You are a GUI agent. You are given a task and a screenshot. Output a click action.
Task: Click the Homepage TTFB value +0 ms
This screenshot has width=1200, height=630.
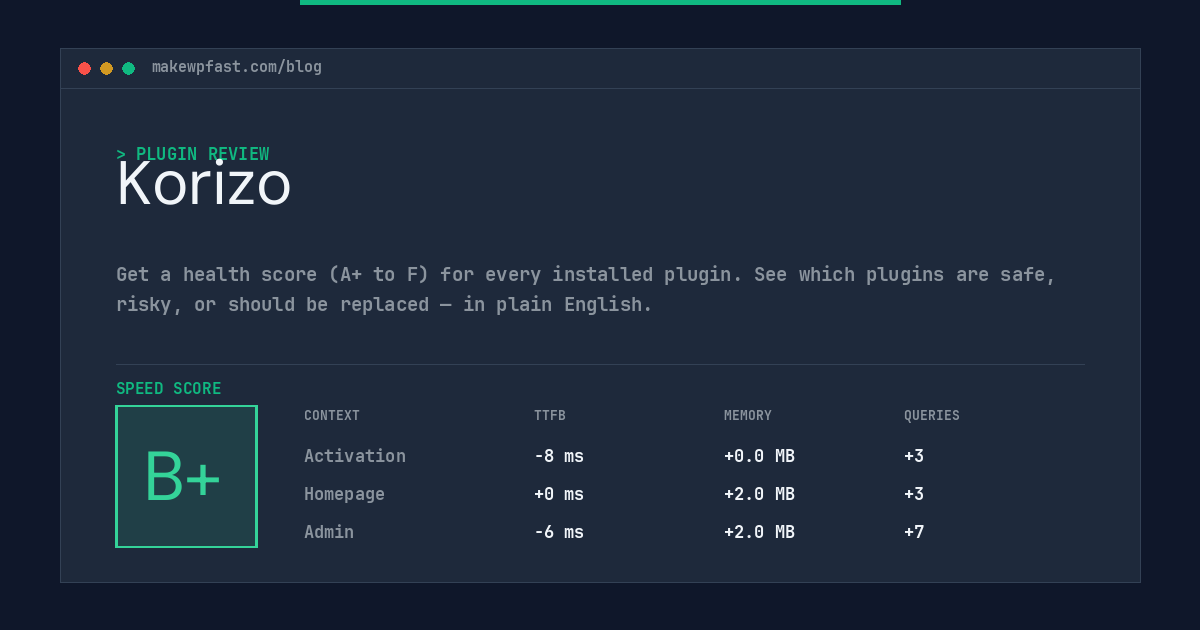tap(559, 494)
